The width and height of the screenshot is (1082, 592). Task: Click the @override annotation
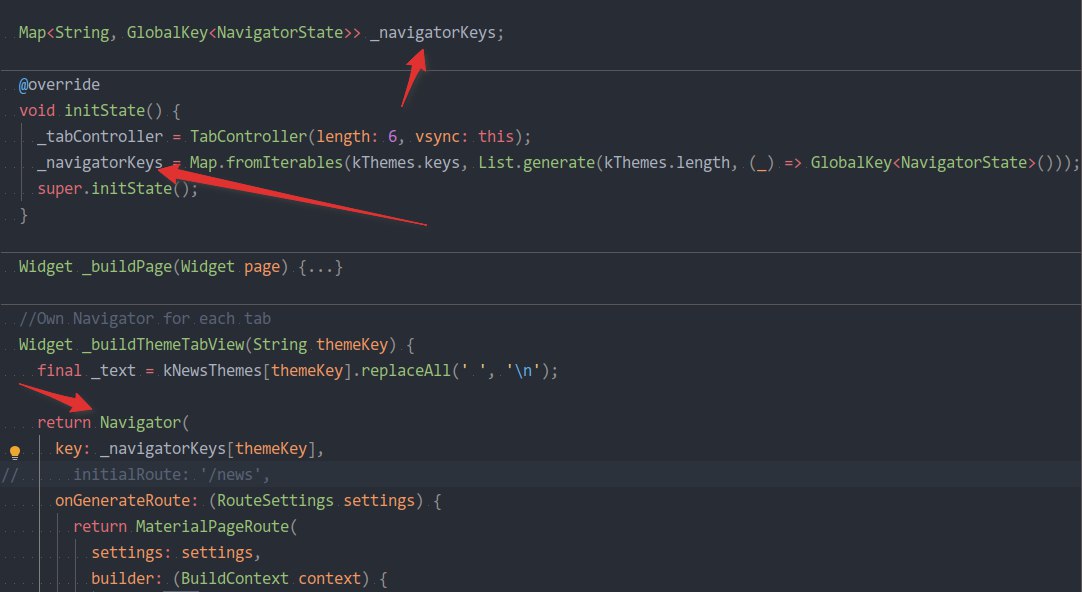coord(59,84)
